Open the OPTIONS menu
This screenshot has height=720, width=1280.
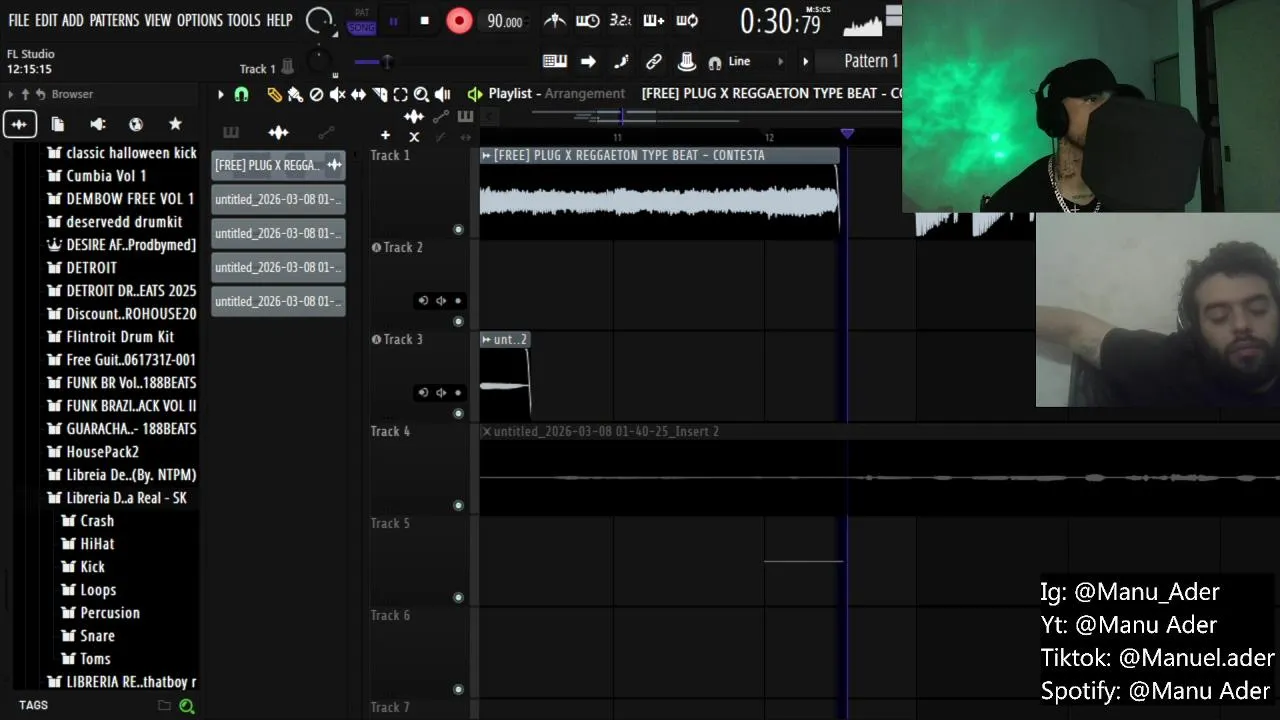pyautogui.click(x=199, y=20)
